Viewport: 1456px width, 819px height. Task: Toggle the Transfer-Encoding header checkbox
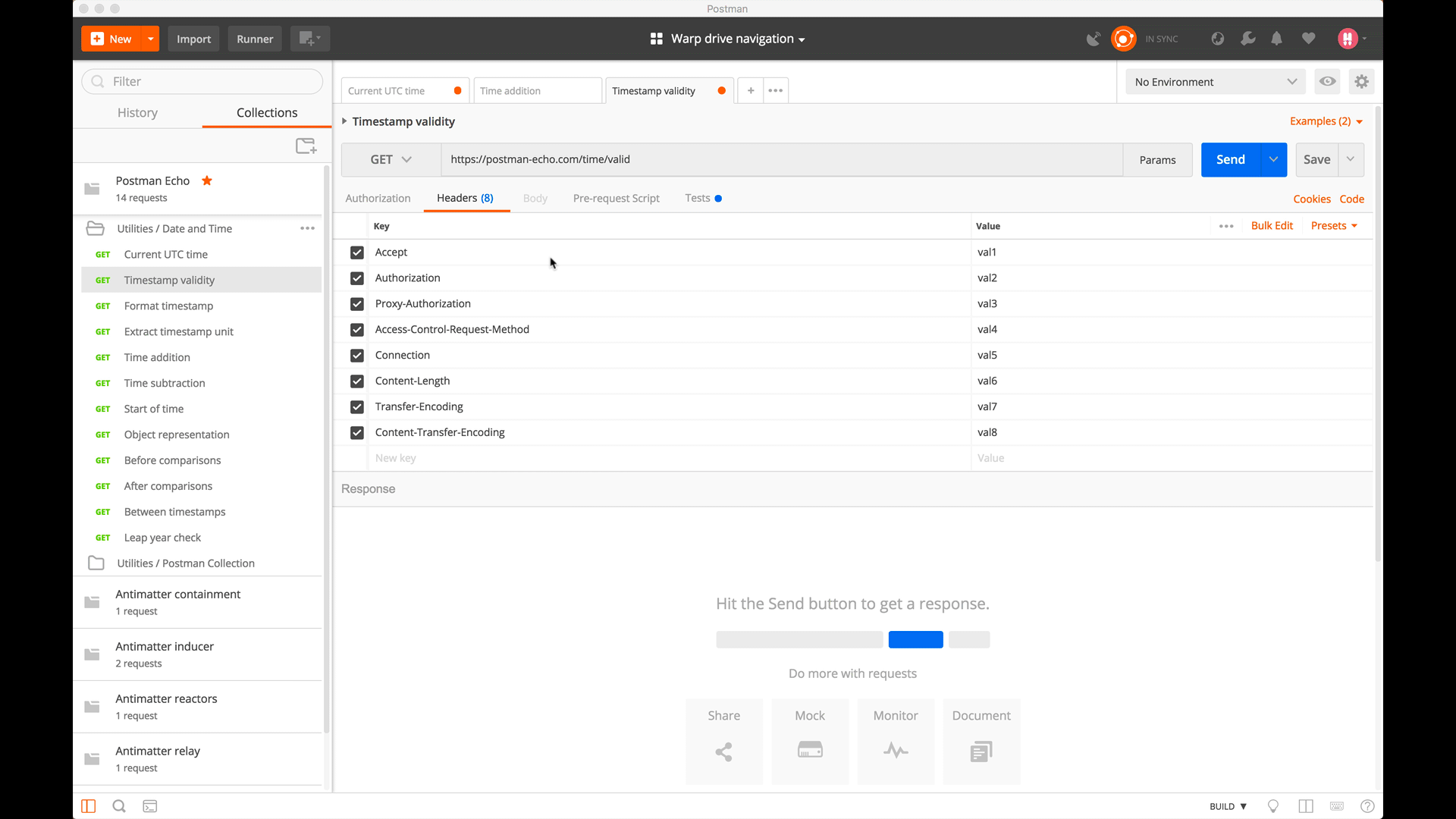[357, 406]
